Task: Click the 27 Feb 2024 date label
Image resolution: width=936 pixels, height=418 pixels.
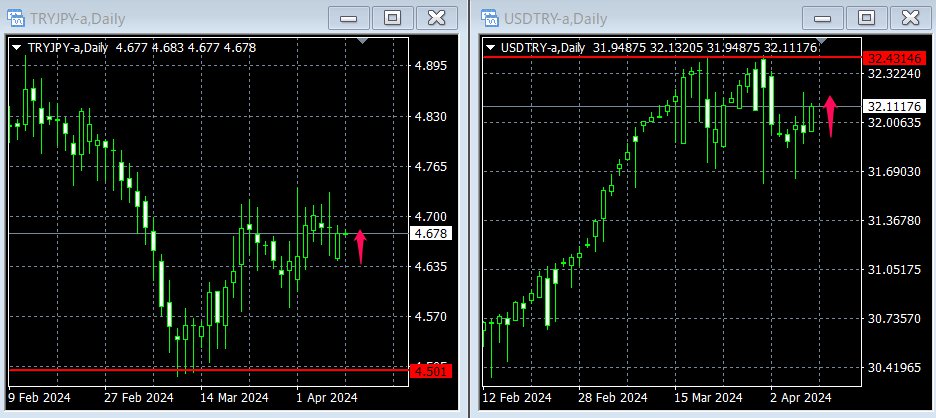Action: click(138, 398)
